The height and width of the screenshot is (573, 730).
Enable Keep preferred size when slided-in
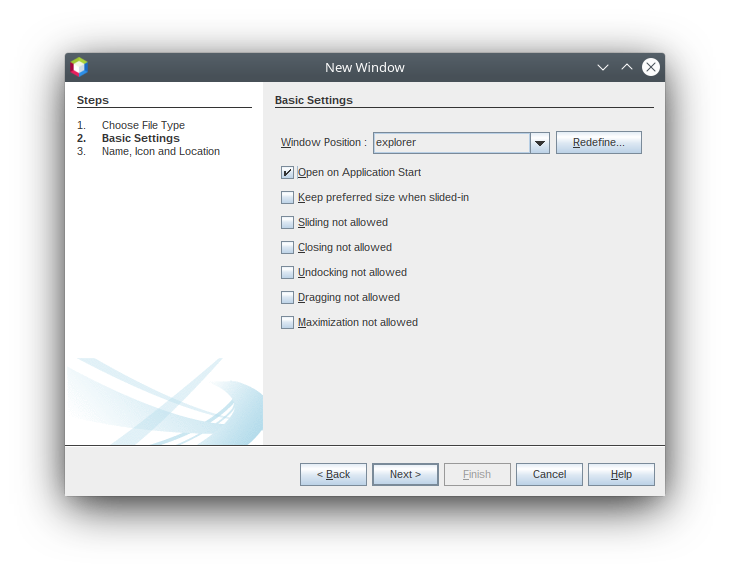coord(288,198)
